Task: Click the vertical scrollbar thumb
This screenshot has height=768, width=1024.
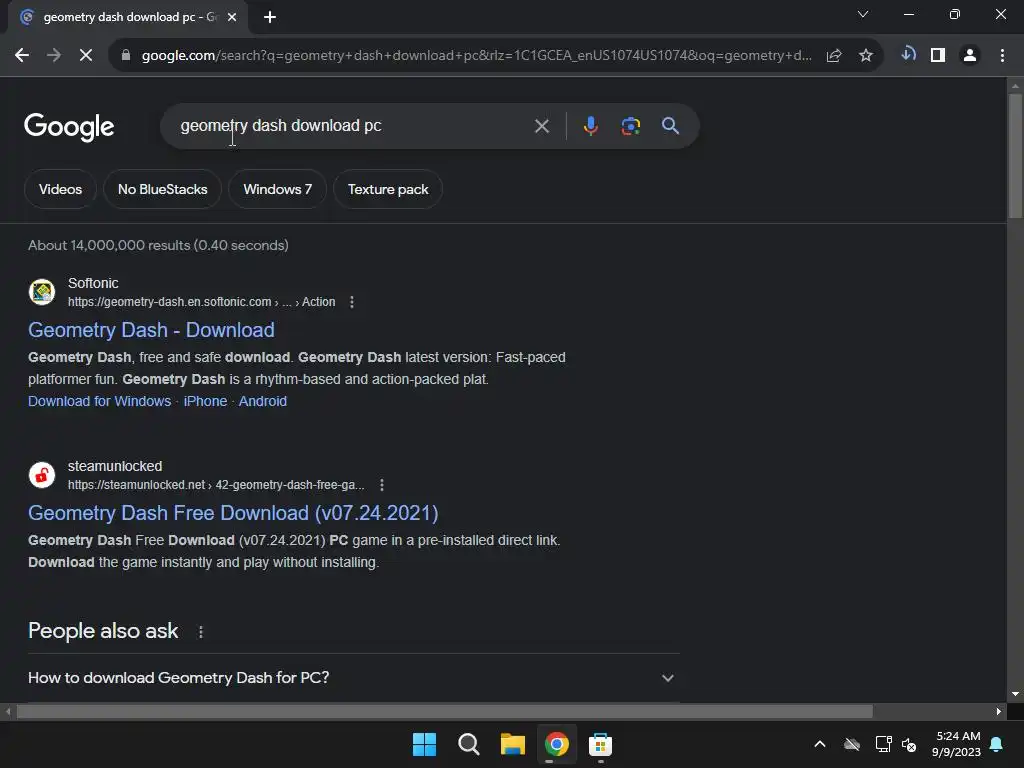Action: coord(1015,156)
